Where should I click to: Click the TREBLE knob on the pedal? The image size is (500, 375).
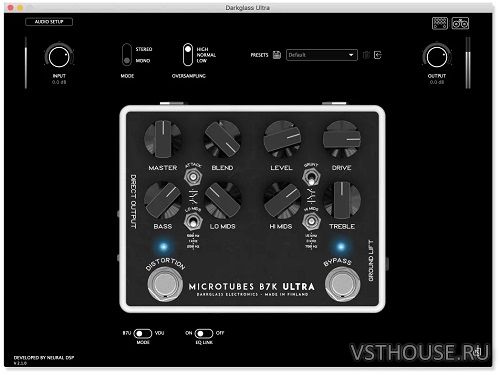tap(342, 200)
